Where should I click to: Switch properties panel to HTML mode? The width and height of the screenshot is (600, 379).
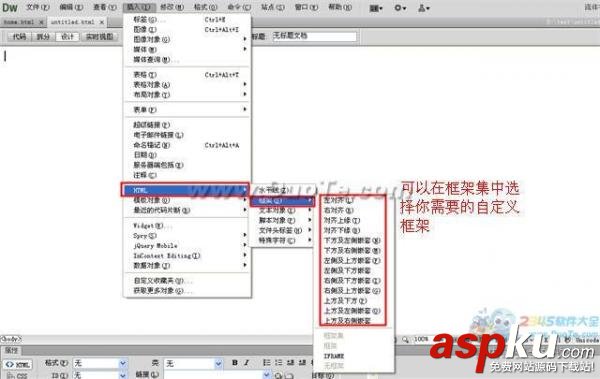click(x=18, y=364)
